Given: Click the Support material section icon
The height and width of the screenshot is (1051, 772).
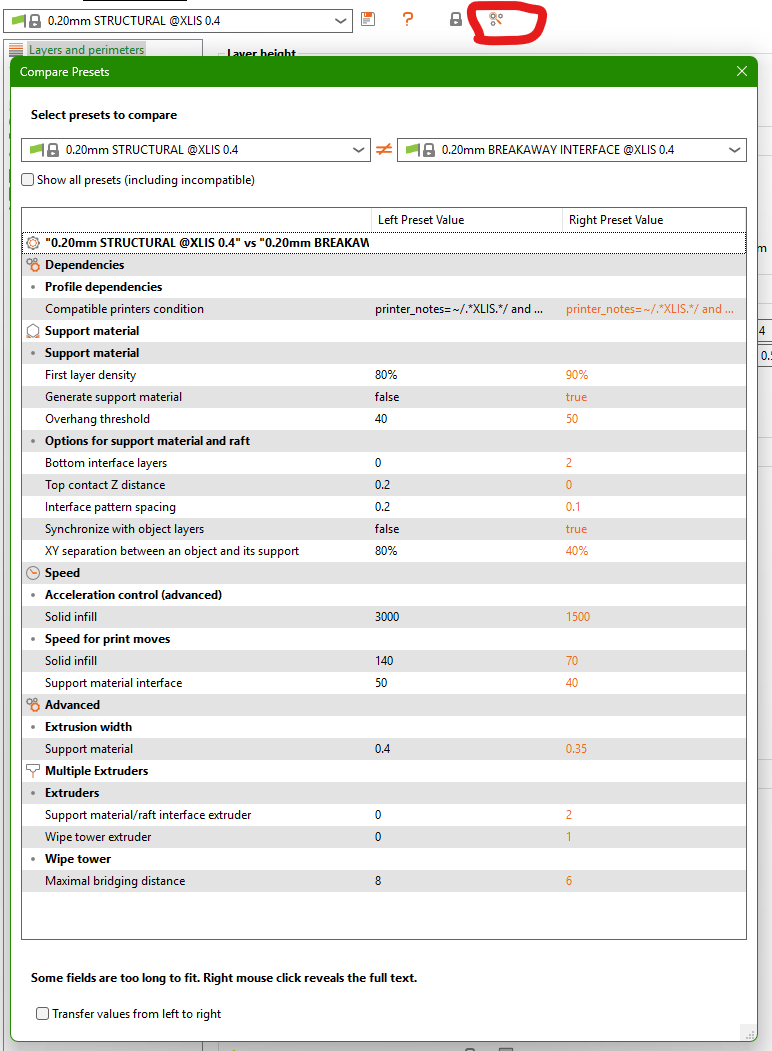Looking at the screenshot, I should point(33,331).
